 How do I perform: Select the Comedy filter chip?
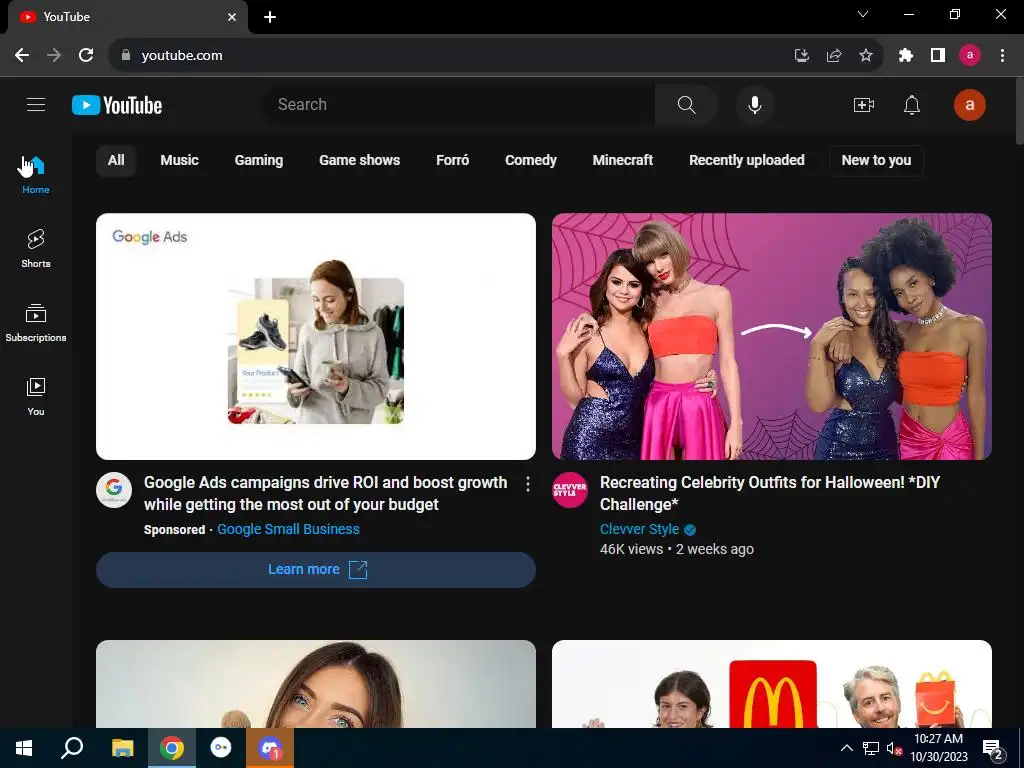[531, 161]
